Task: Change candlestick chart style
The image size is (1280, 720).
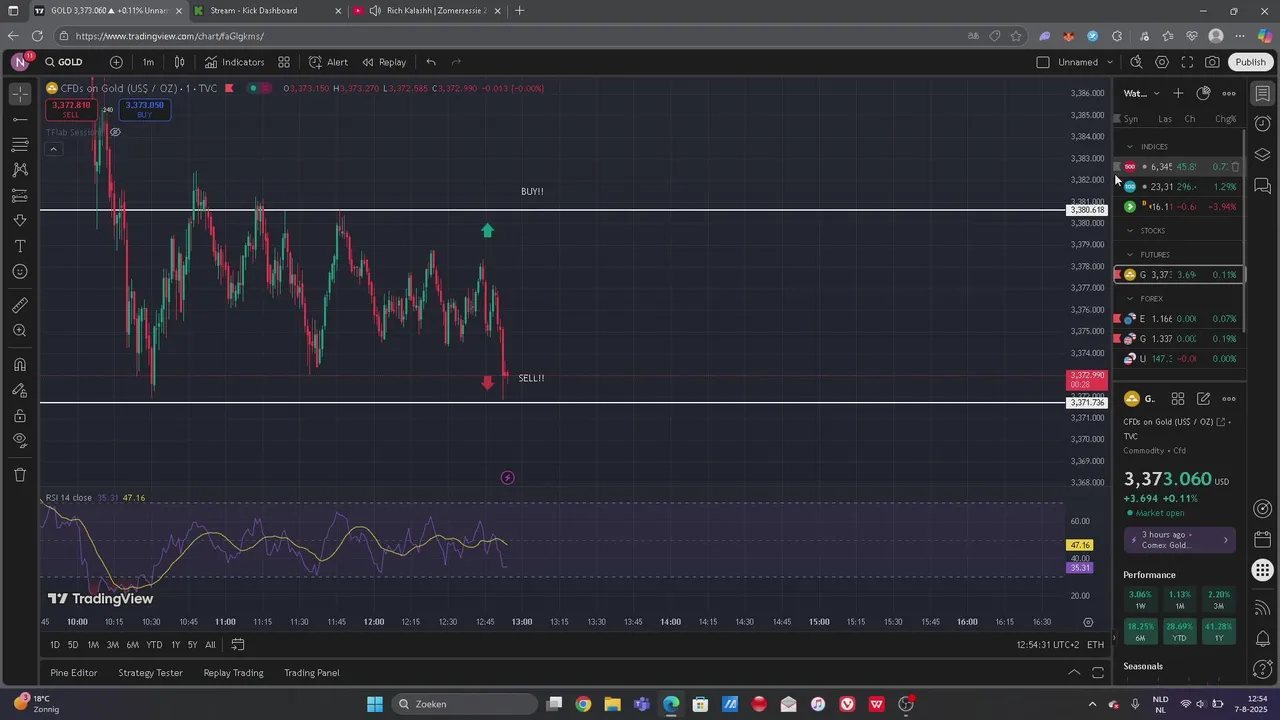Action: pos(180,62)
